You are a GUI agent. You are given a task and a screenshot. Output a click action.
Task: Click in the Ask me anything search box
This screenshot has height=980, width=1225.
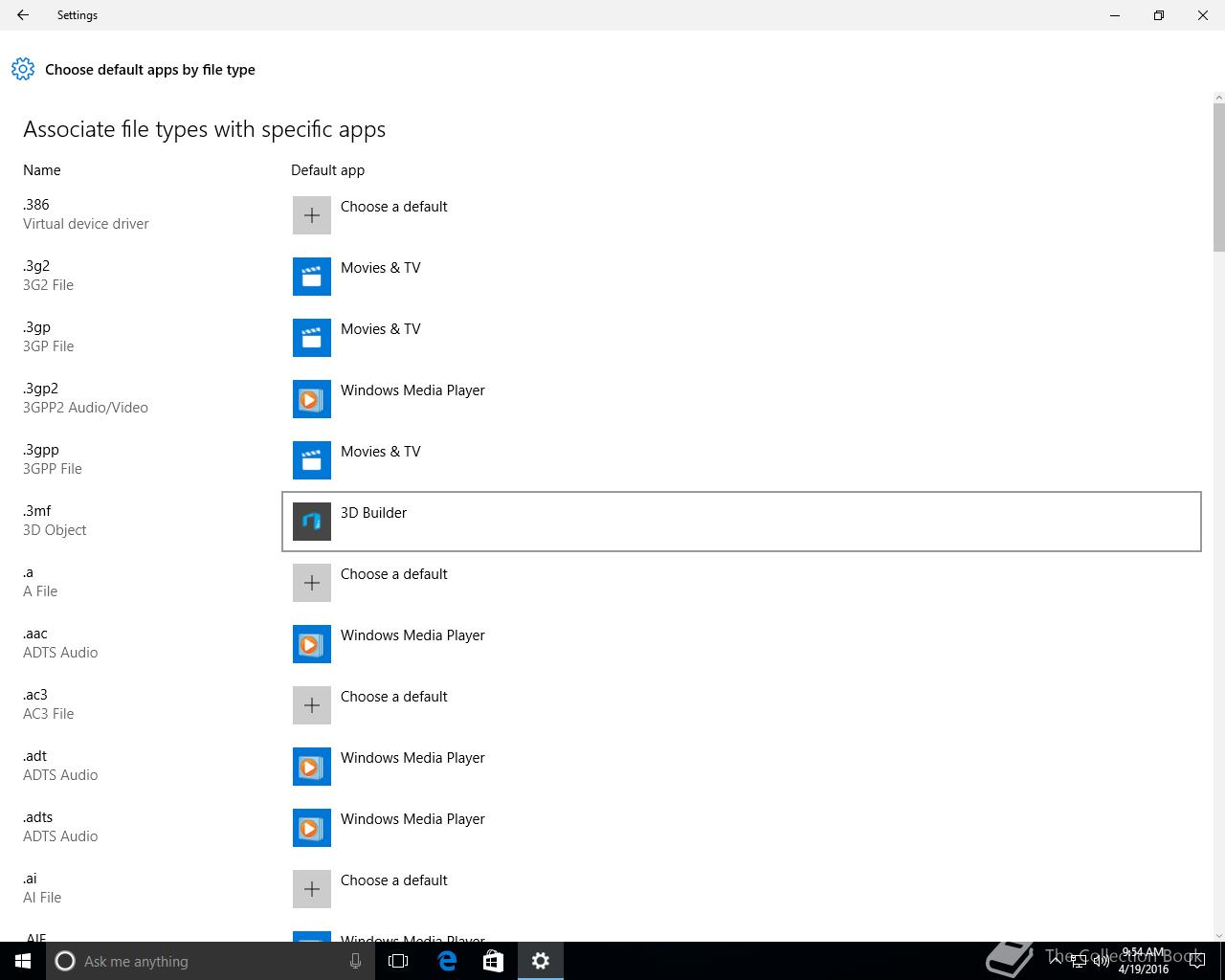[x=211, y=961]
